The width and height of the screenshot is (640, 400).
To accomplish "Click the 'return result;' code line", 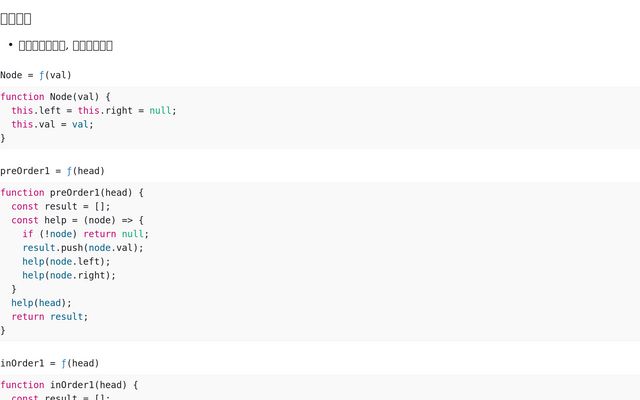I will [50, 316].
